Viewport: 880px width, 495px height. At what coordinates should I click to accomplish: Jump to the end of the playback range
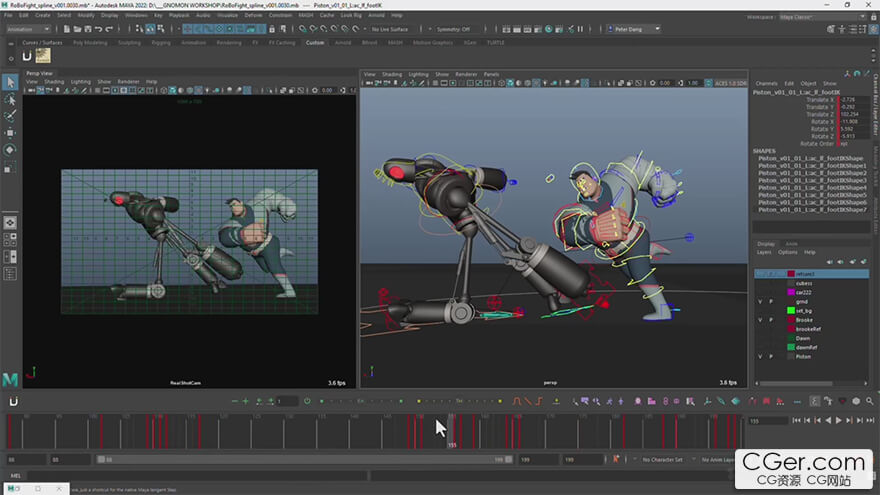click(x=870, y=420)
